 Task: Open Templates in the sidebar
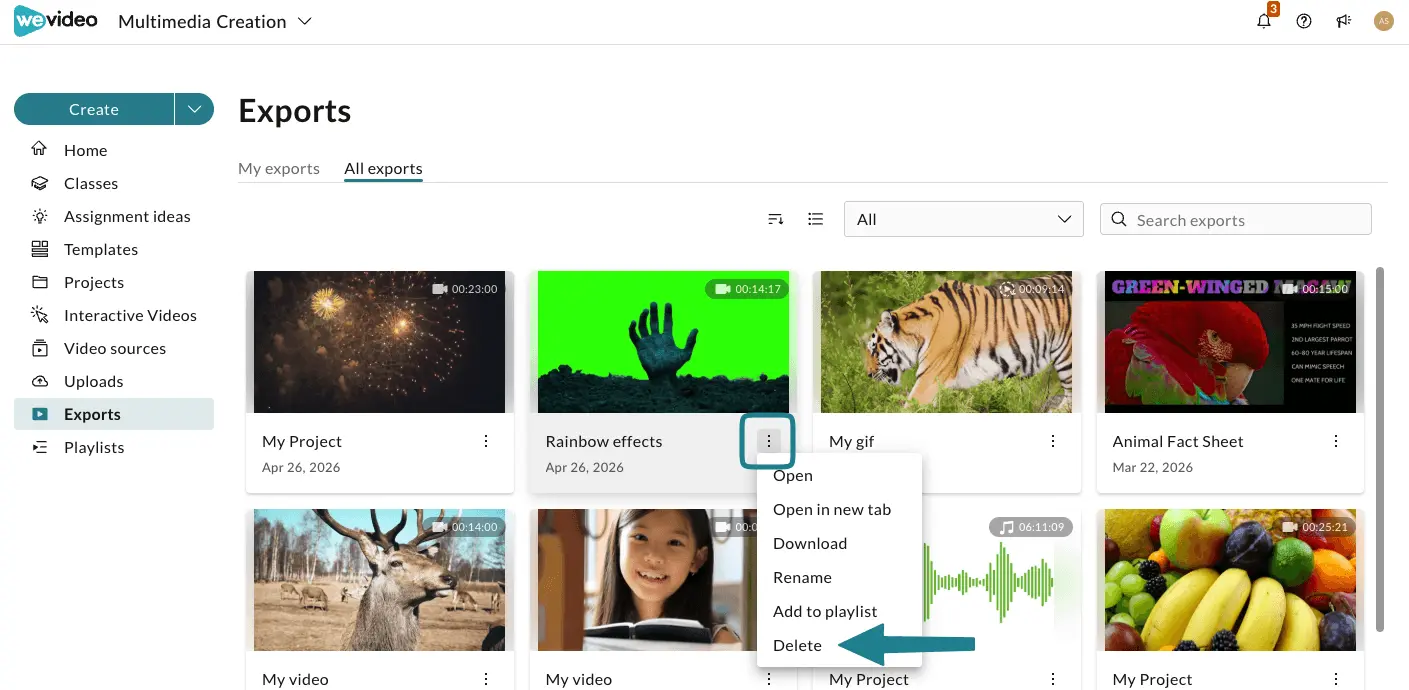point(114,249)
